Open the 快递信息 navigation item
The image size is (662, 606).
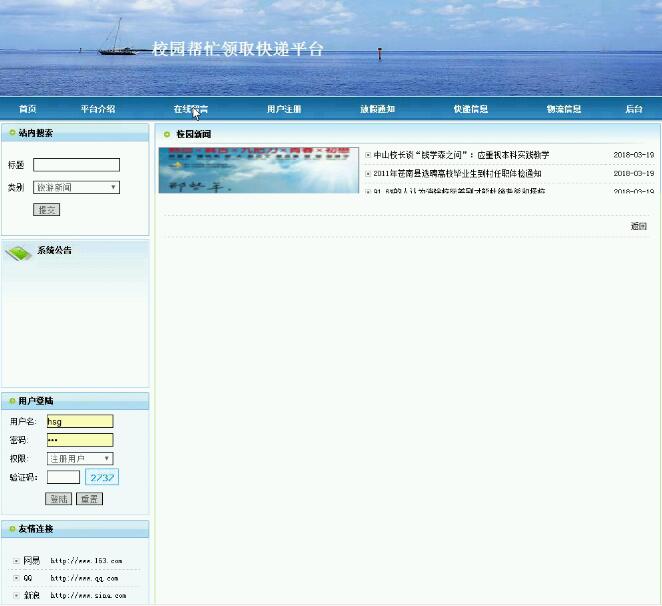coord(471,109)
